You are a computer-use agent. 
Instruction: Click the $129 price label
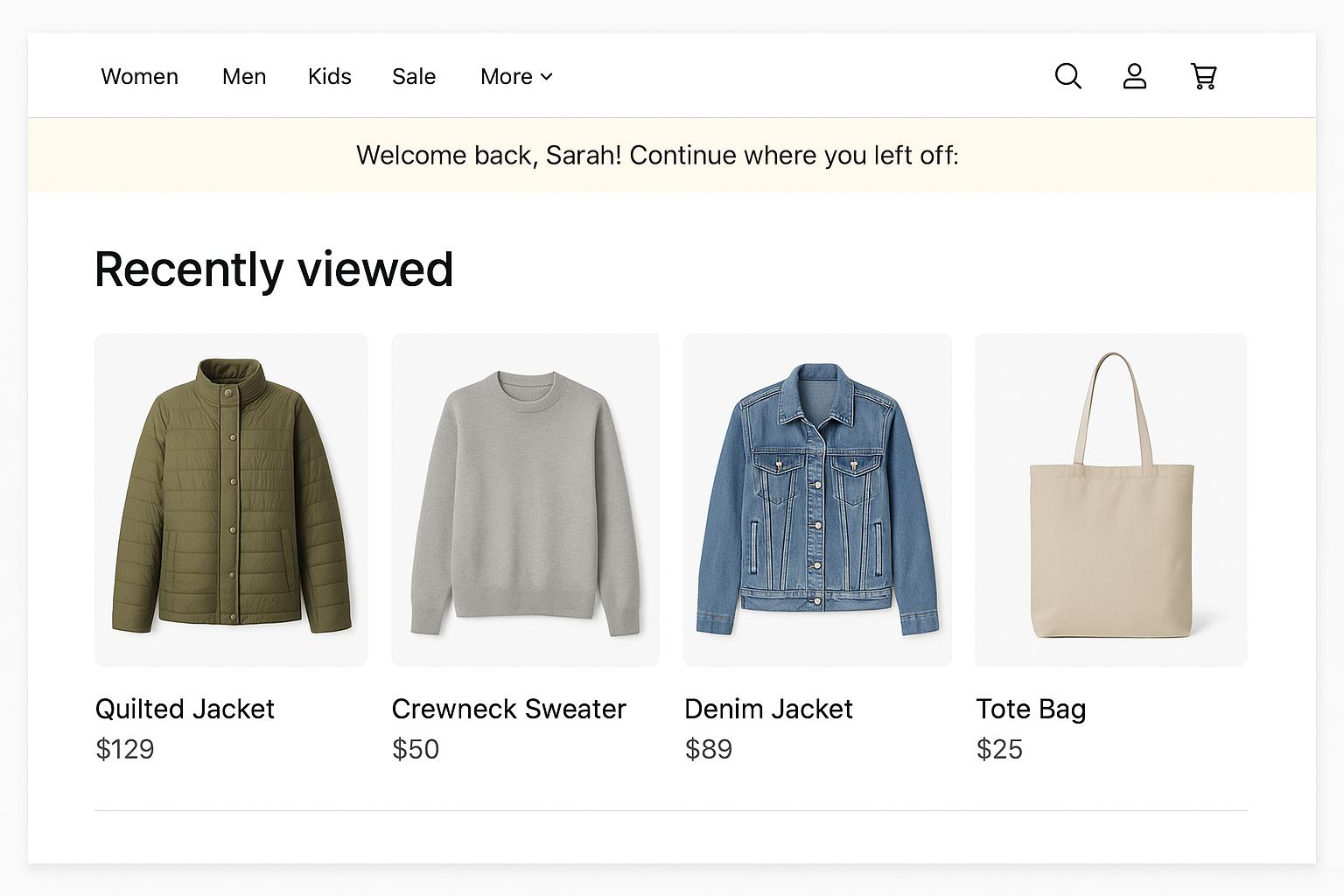[x=125, y=749]
